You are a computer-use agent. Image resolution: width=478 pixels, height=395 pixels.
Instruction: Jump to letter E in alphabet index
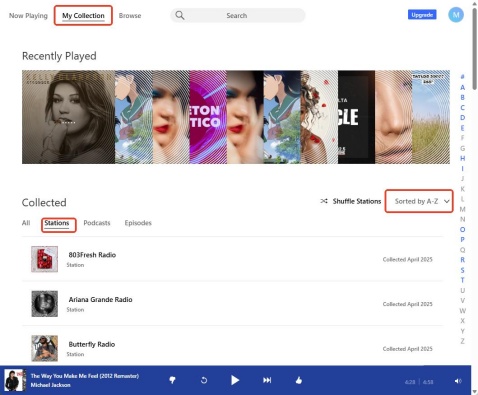462,128
